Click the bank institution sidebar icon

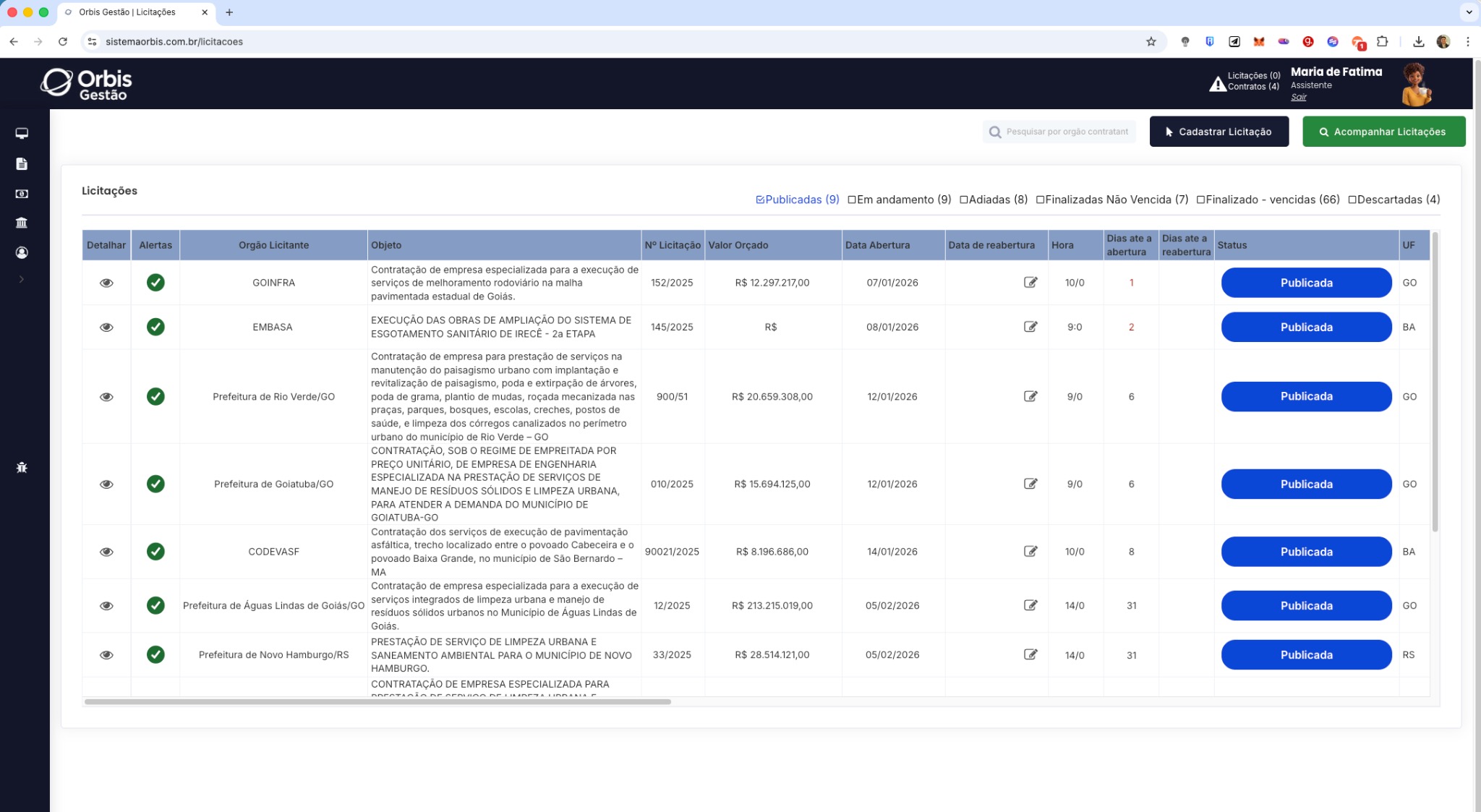[x=22, y=223]
